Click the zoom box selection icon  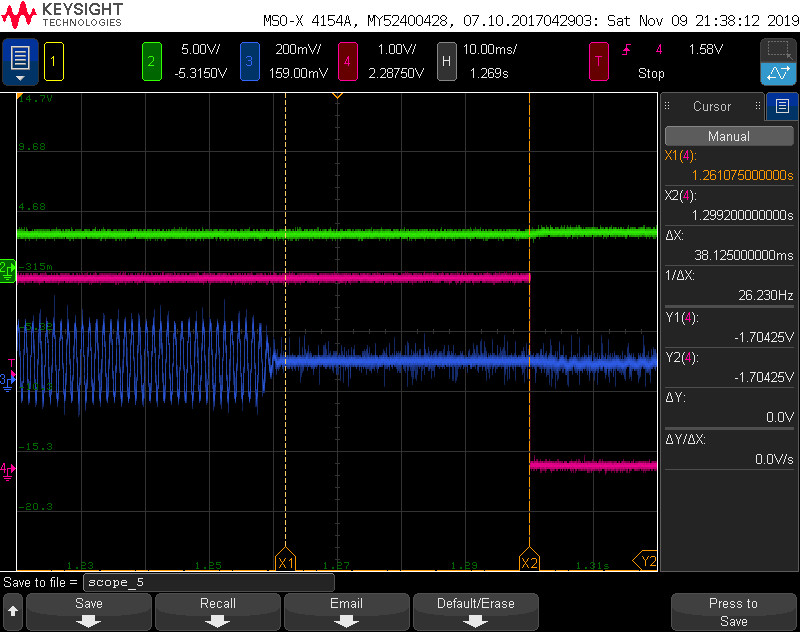tap(777, 50)
